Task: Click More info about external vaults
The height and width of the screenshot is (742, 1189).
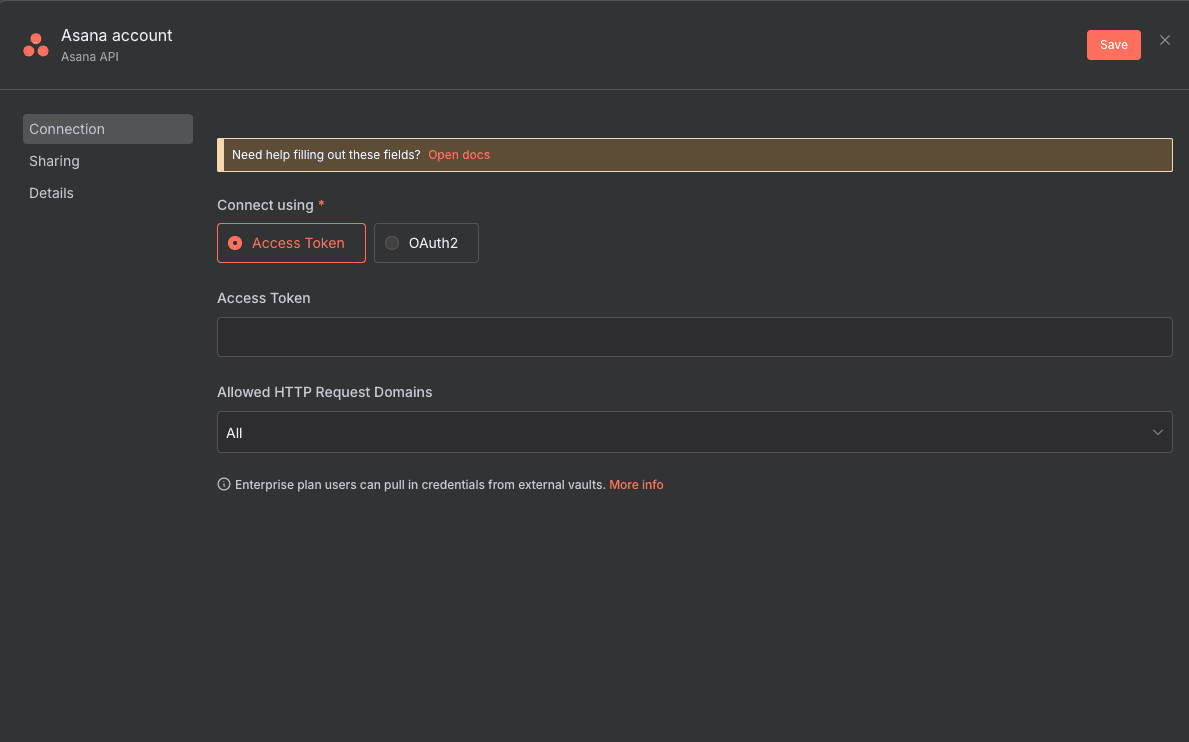Action: (x=636, y=484)
